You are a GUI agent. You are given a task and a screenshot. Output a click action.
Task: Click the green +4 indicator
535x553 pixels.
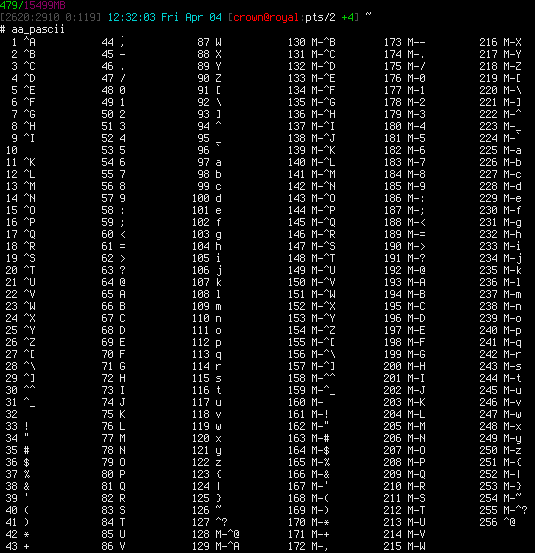pyautogui.click(x=348, y=17)
